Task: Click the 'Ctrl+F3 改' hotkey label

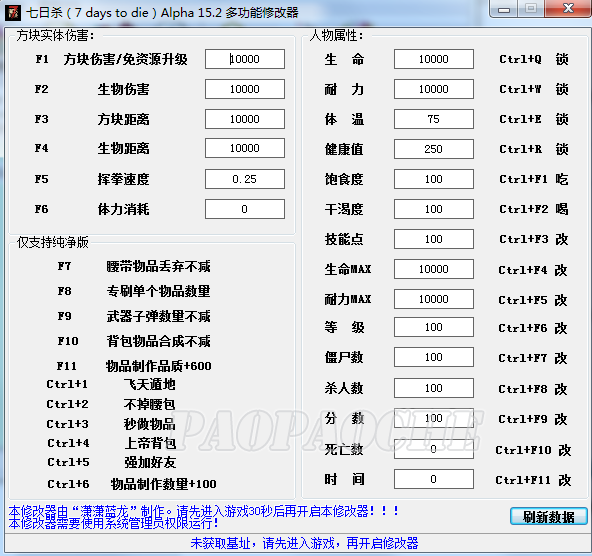Action: pos(533,239)
